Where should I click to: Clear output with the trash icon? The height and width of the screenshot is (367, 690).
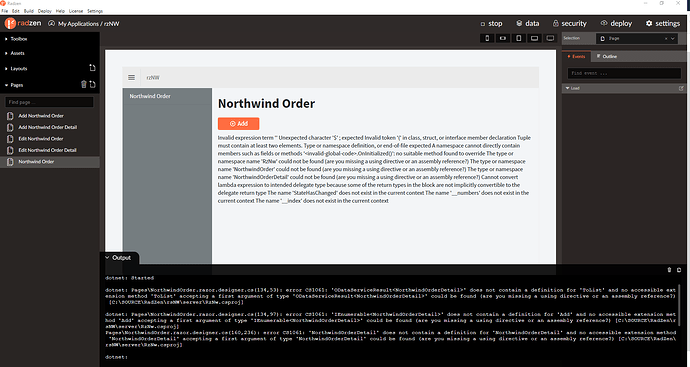(669, 270)
